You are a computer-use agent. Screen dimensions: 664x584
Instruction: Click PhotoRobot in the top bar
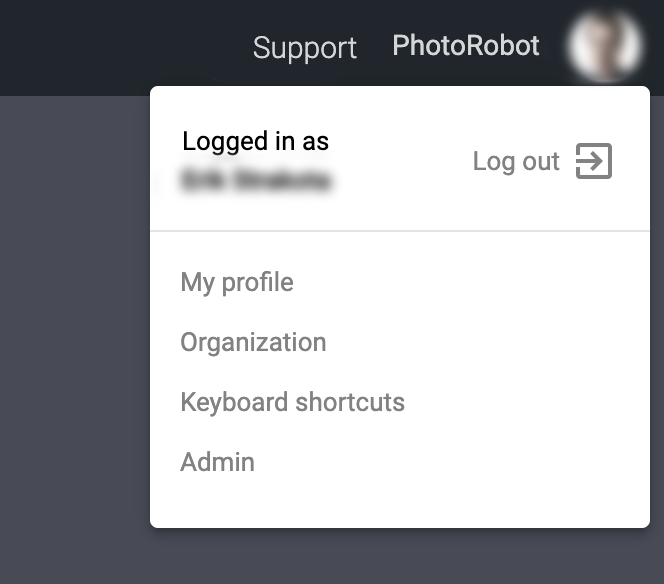point(465,46)
